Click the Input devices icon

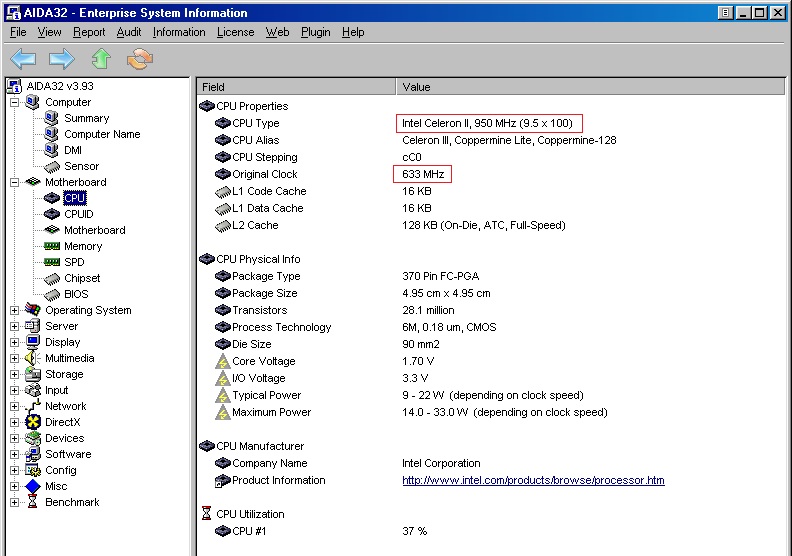tap(32, 390)
